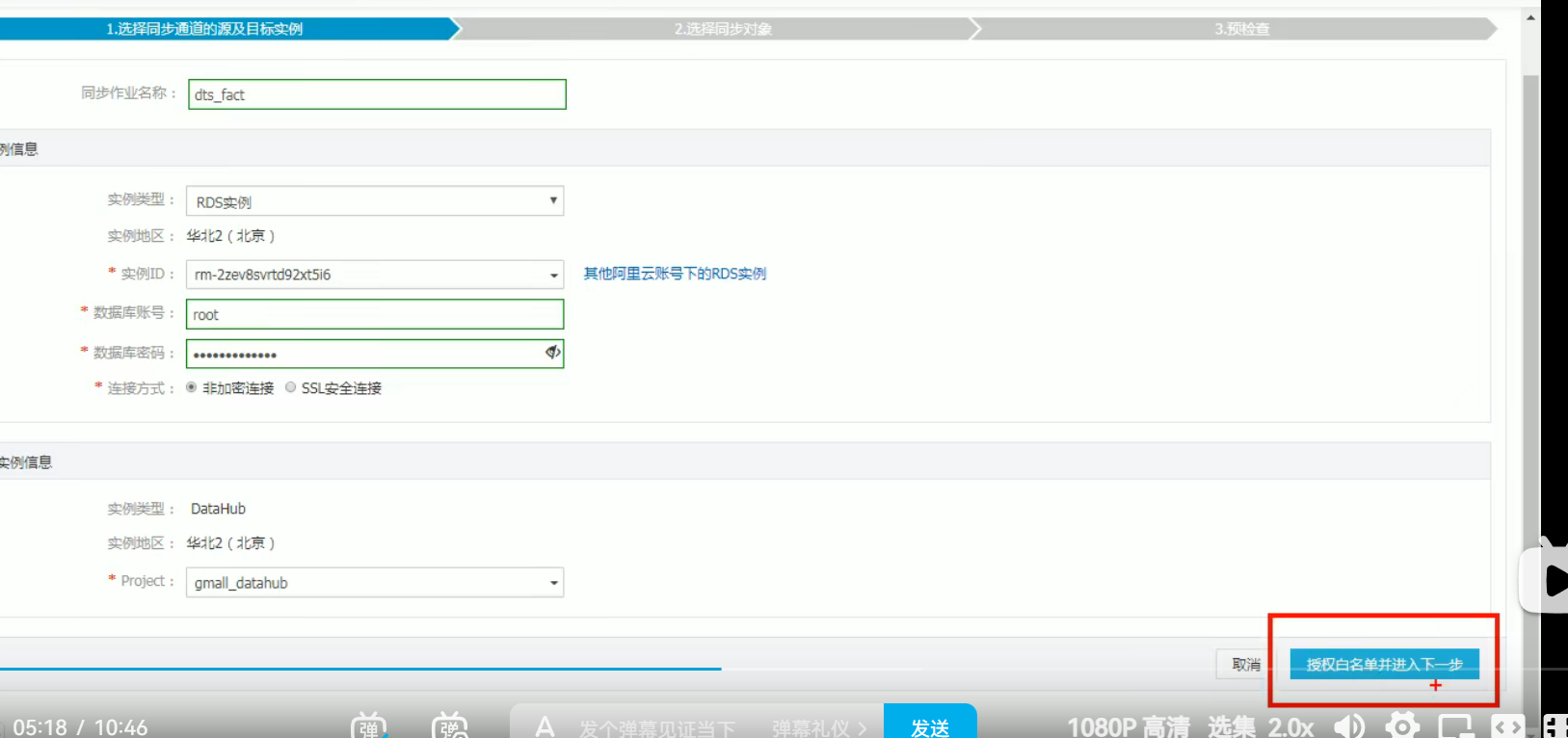The height and width of the screenshot is (738, 1568).
Task: Change the 2.0x playback speed
Action: (1291, 726)
